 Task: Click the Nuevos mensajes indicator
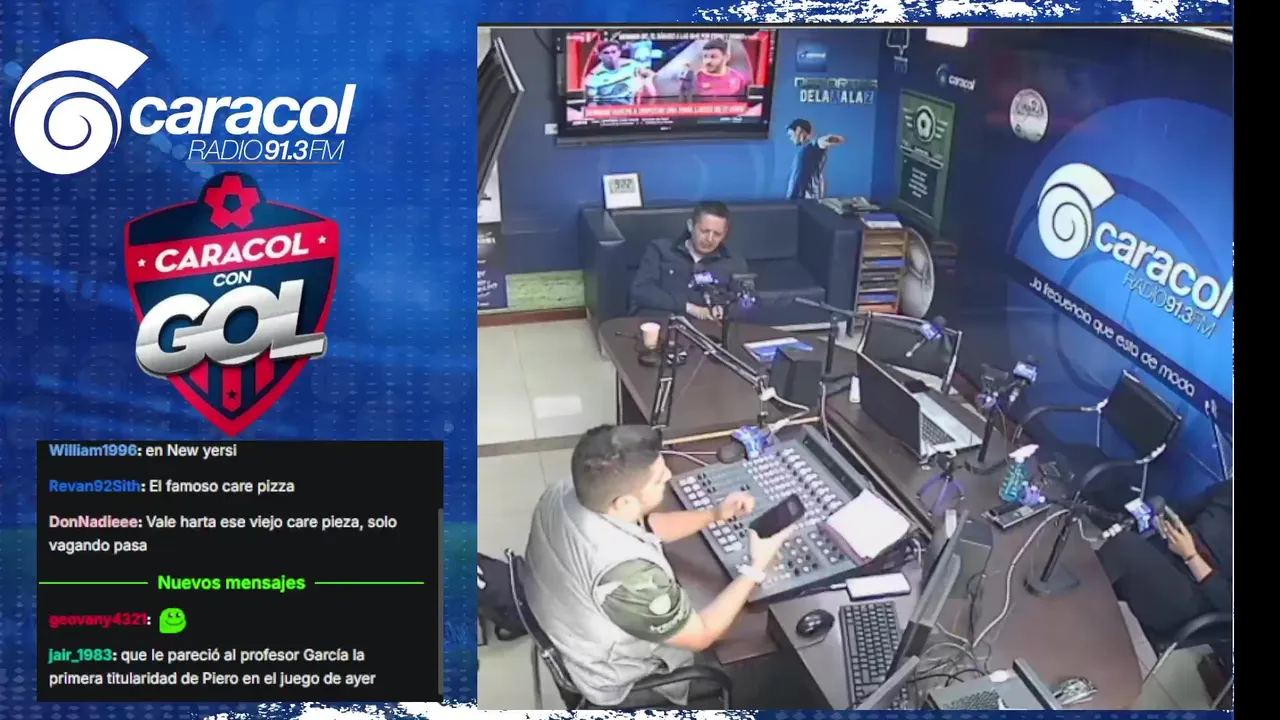click(x=231, y=582)
